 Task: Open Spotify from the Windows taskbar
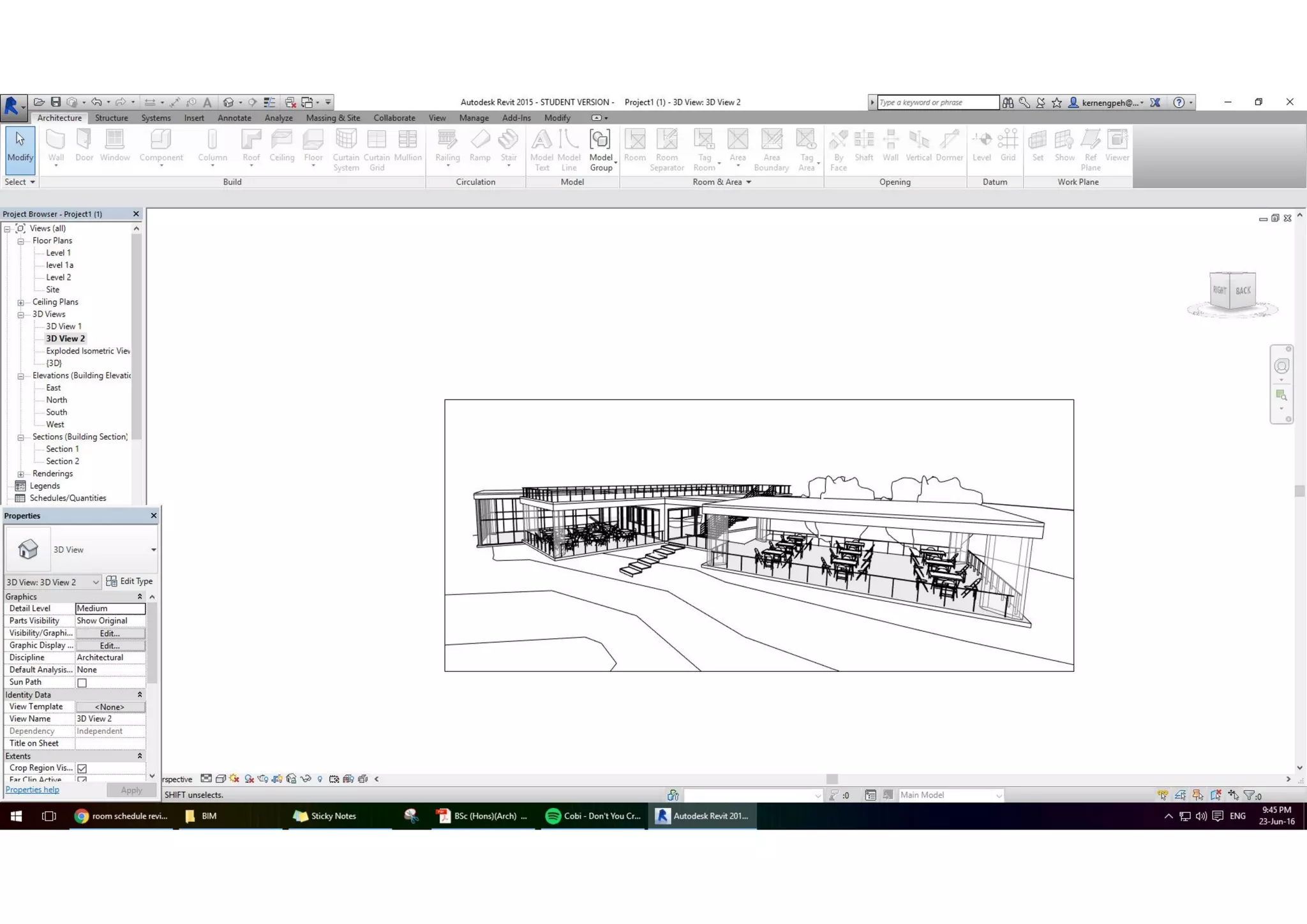coord(594,816)
